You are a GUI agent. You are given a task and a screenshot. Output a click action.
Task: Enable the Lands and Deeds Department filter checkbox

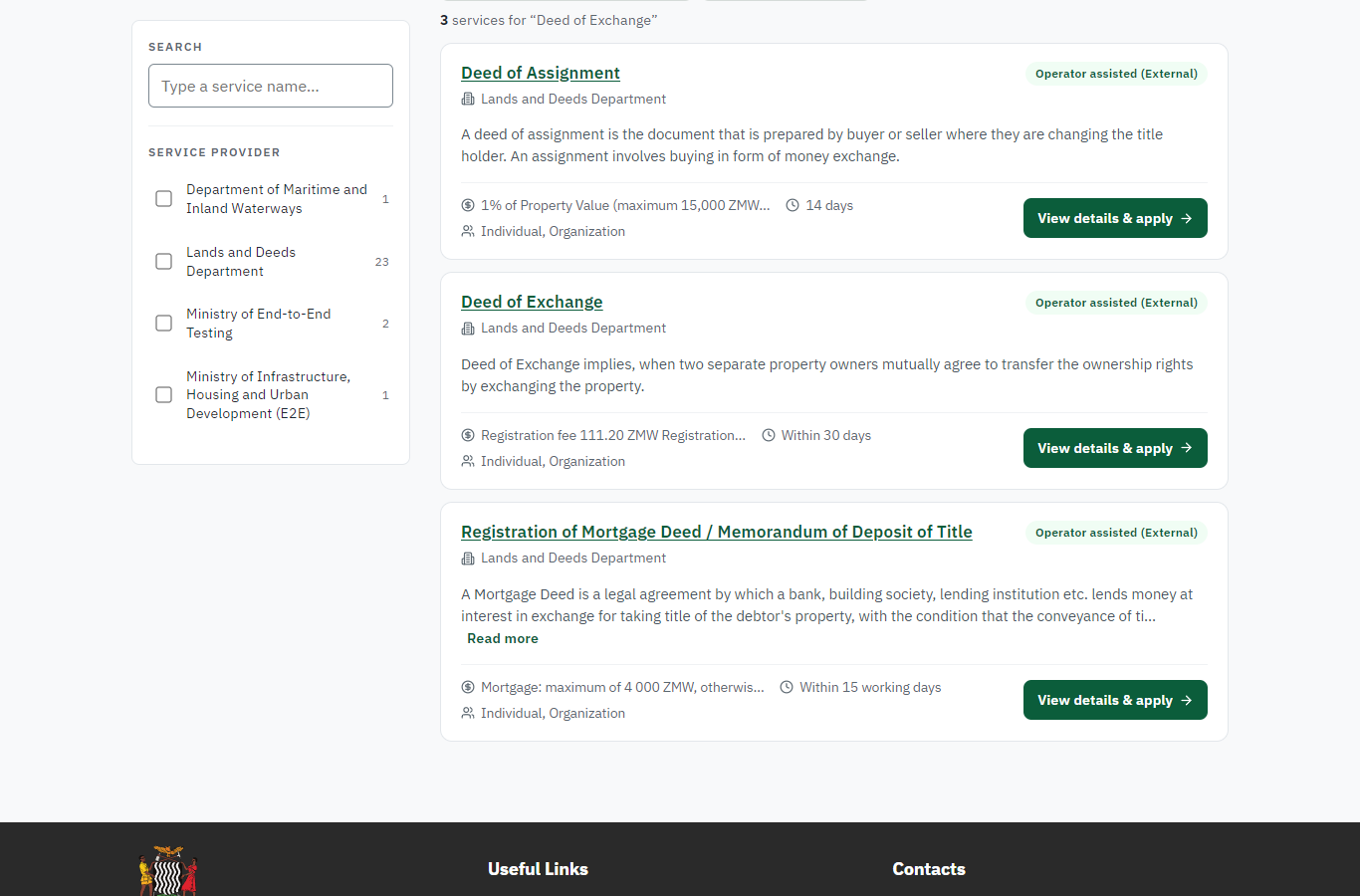coord(164,262)
